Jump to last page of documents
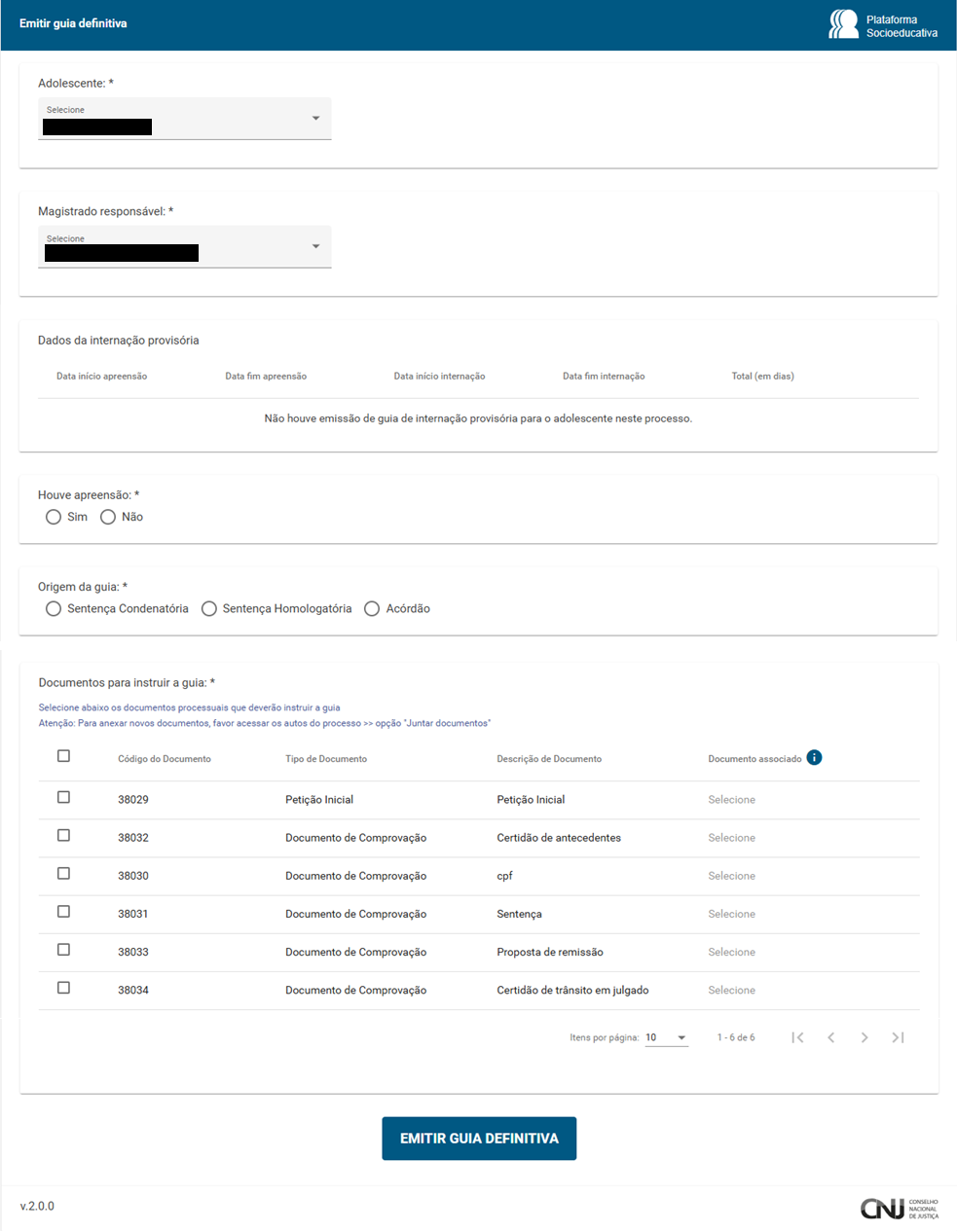Image resolution: width=957 pixels, height=1232 pixels. tap(898, 1037)
